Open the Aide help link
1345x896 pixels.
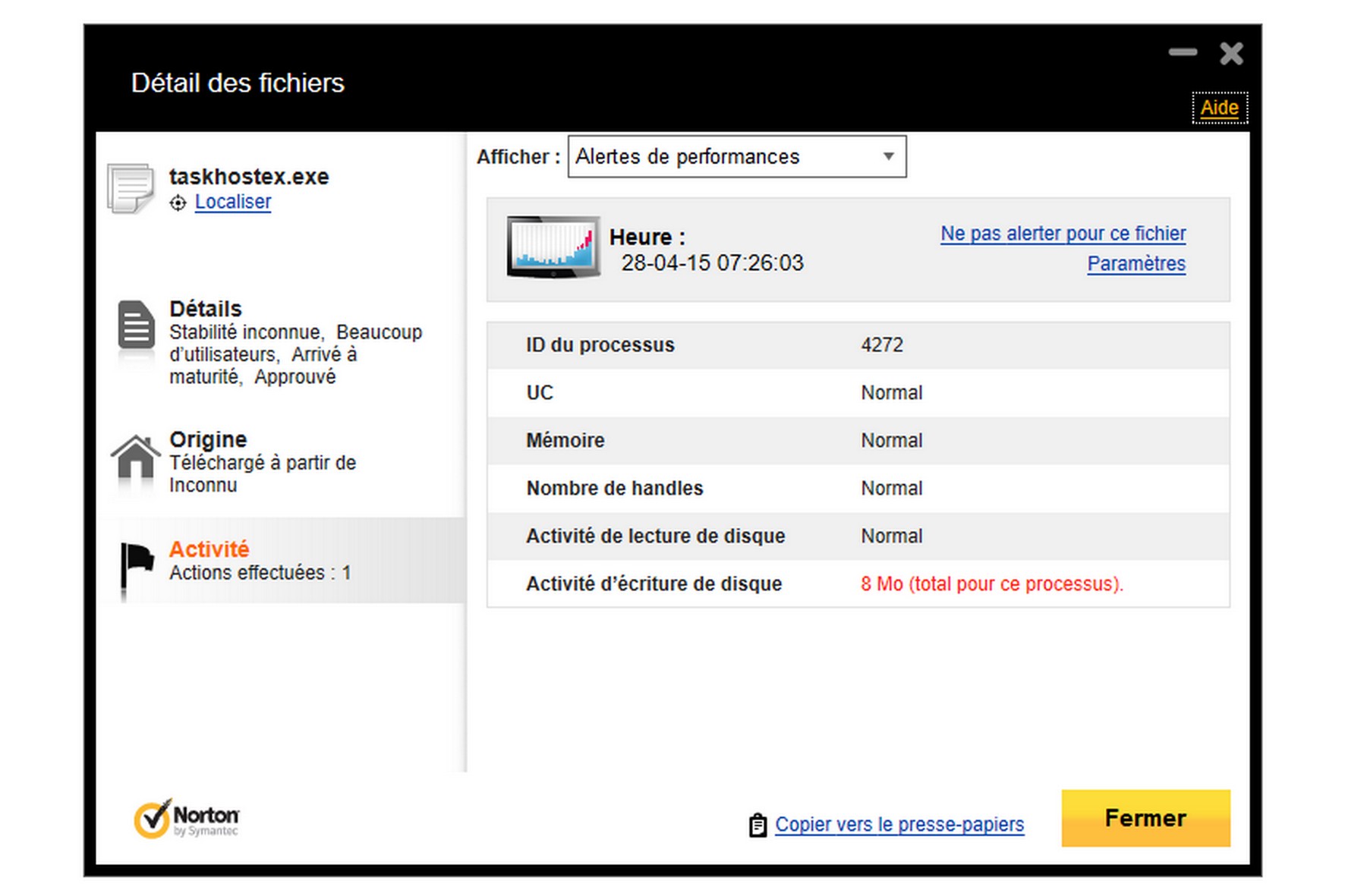tap(1219, 108)
